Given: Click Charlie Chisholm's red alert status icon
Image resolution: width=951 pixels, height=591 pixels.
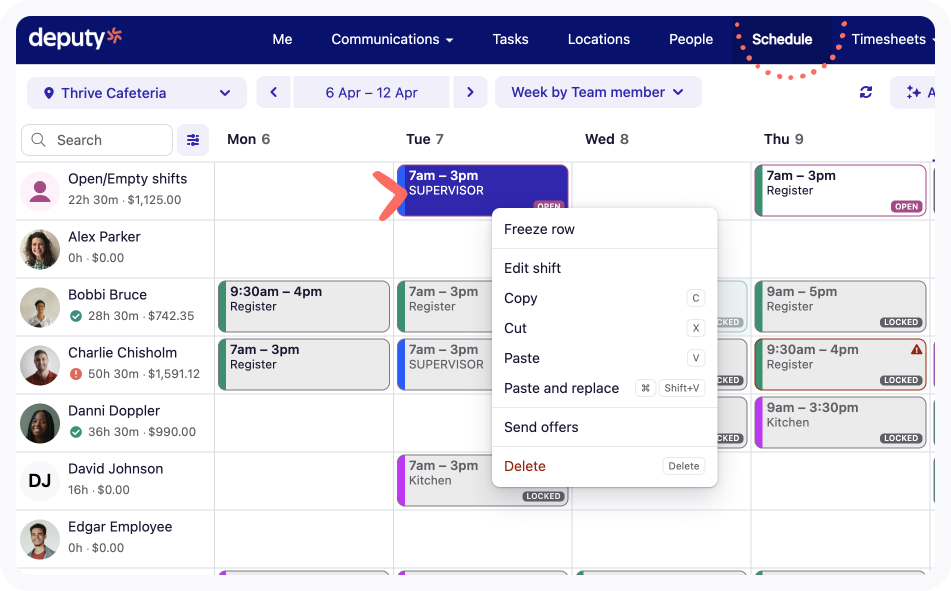Looking at the screenshot, I should pos(76,374).
